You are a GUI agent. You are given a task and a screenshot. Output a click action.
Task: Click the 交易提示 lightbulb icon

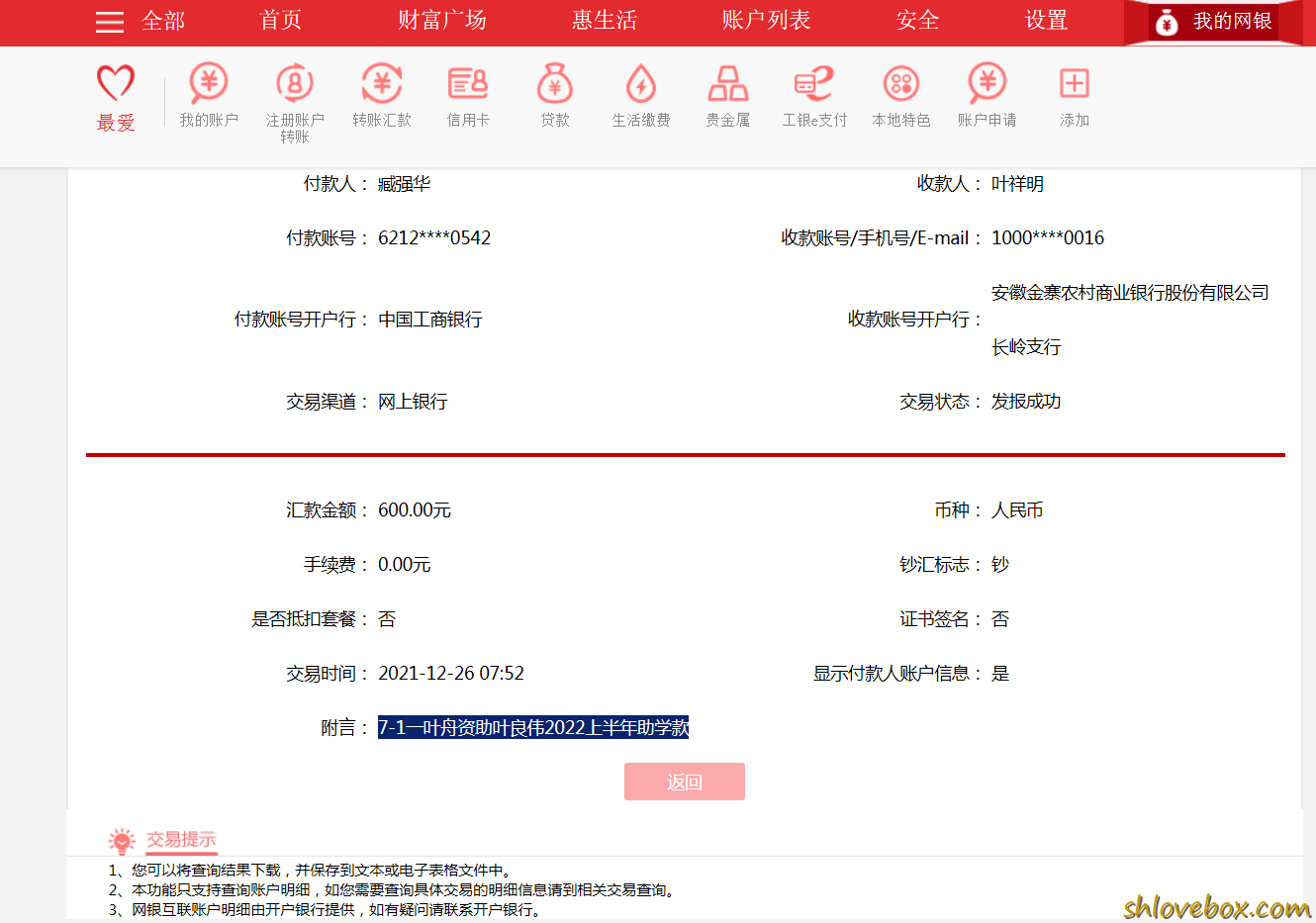[122, 842]
